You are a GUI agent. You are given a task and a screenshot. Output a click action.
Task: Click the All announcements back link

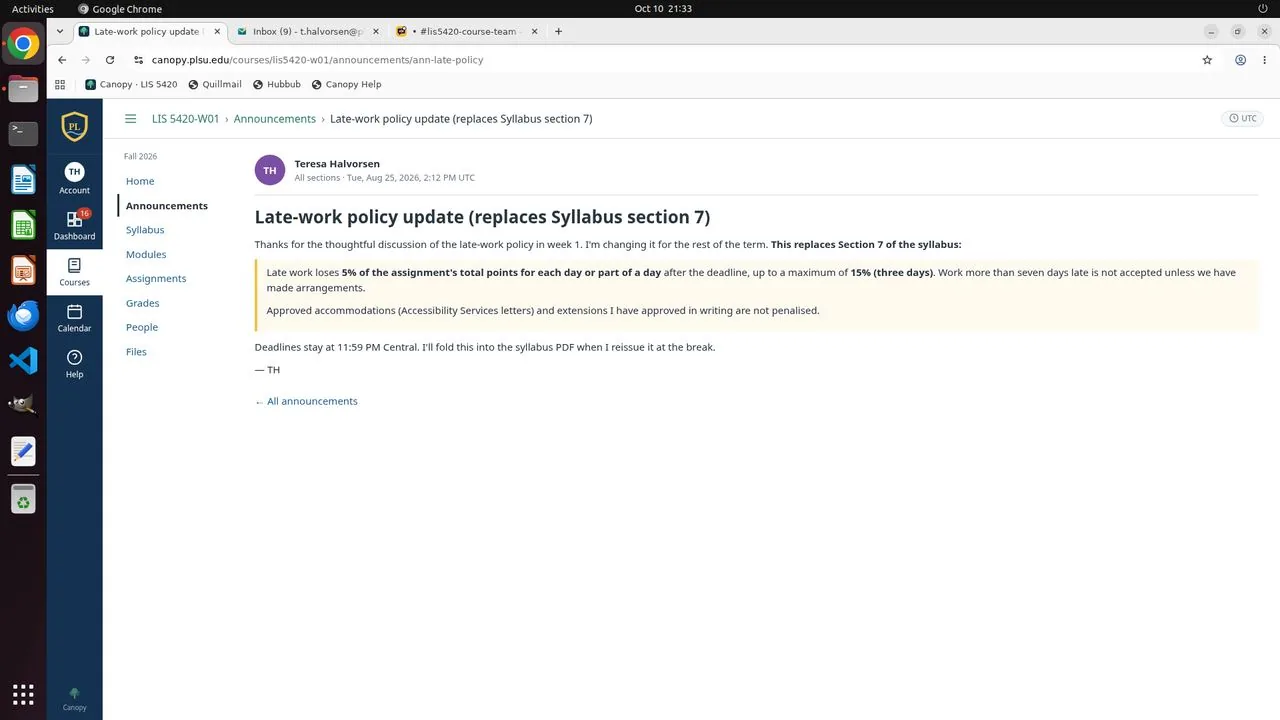click(306, 401)
